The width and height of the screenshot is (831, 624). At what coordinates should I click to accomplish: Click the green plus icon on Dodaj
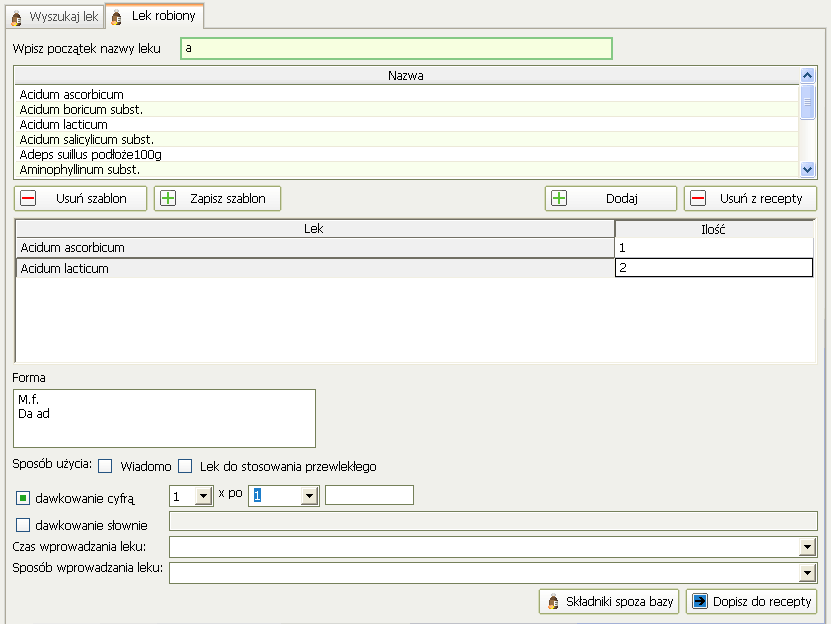[559, 198]
